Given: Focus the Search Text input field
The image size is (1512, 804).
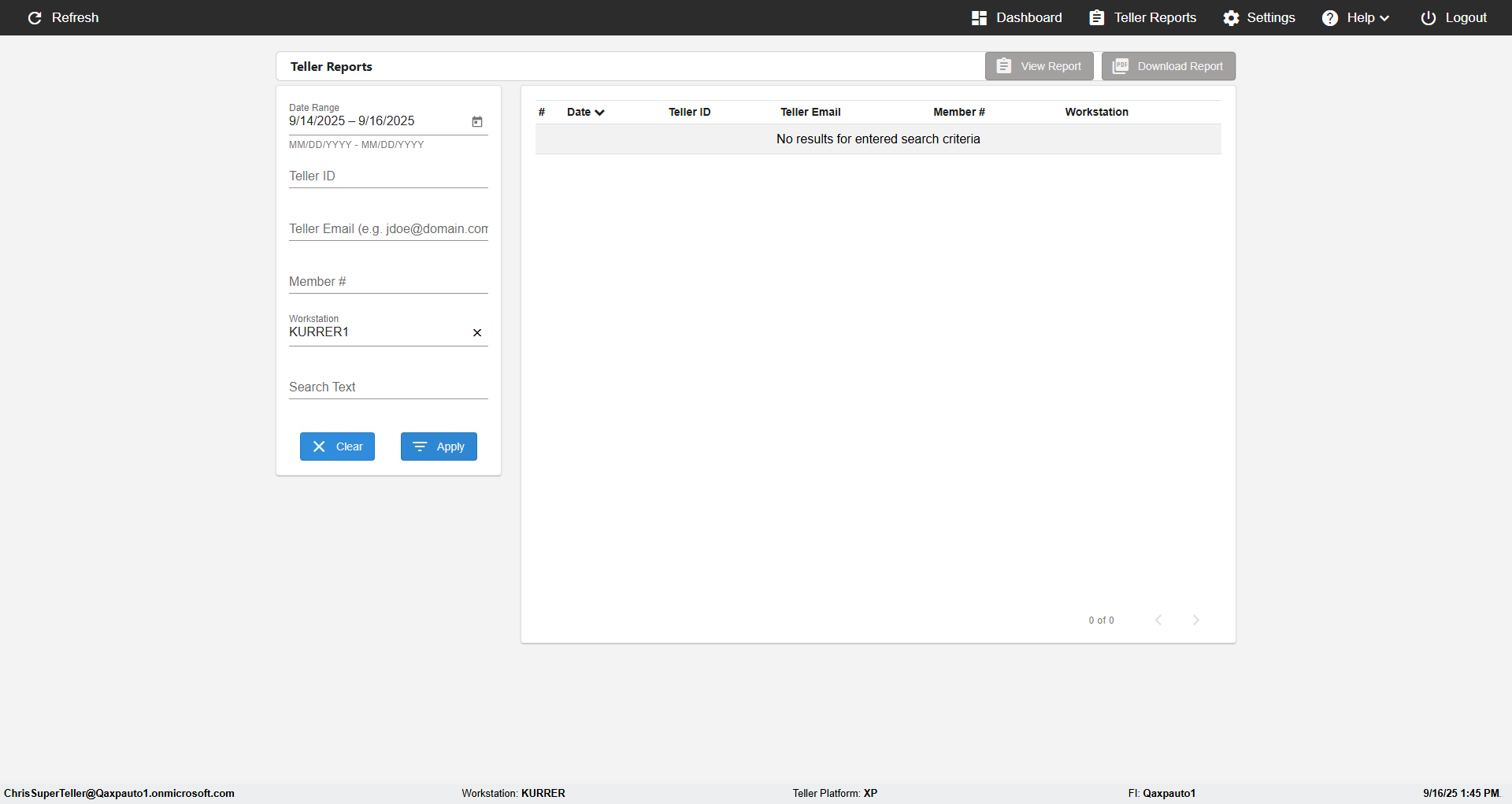Looking at the screenshot, I should [388, 387].
